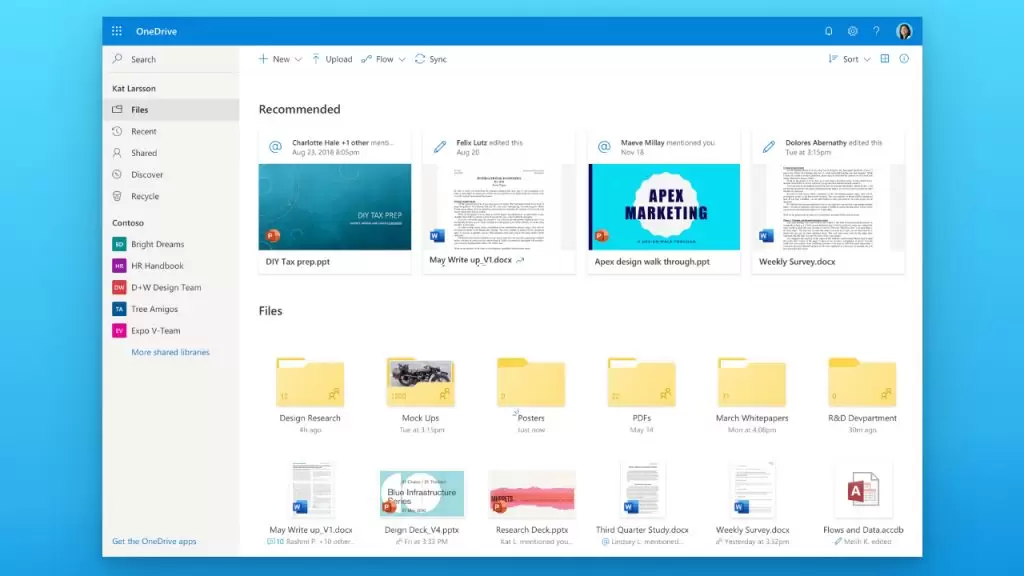Click the Bright Dreams library icon

coord(119,244)
